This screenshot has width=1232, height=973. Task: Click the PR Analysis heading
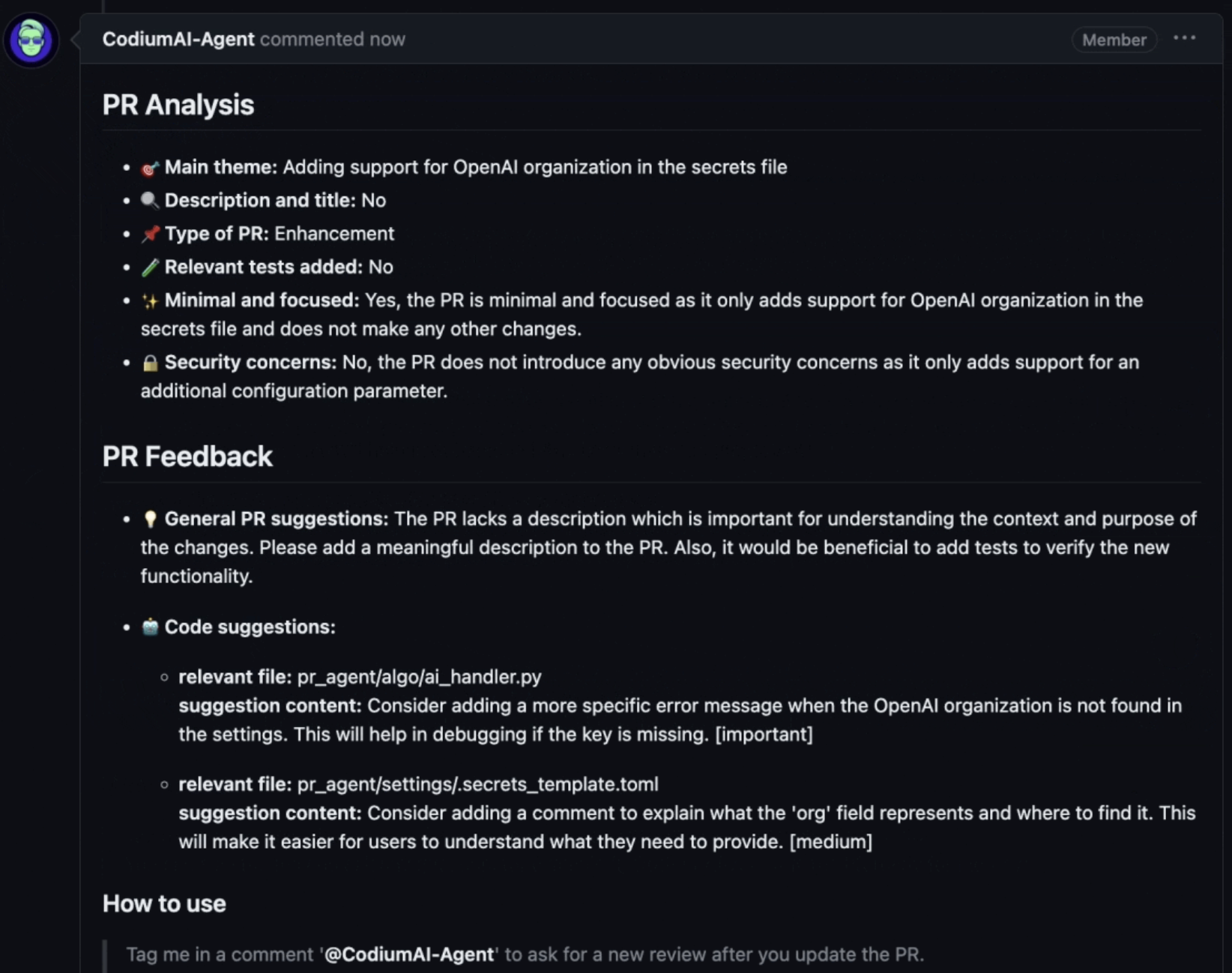click(178, 105)
